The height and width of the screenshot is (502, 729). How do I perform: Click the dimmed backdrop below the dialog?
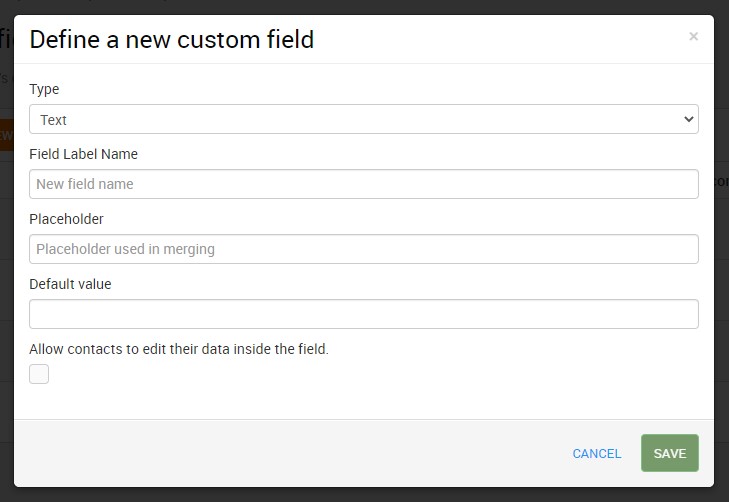[x=364, y=495]
